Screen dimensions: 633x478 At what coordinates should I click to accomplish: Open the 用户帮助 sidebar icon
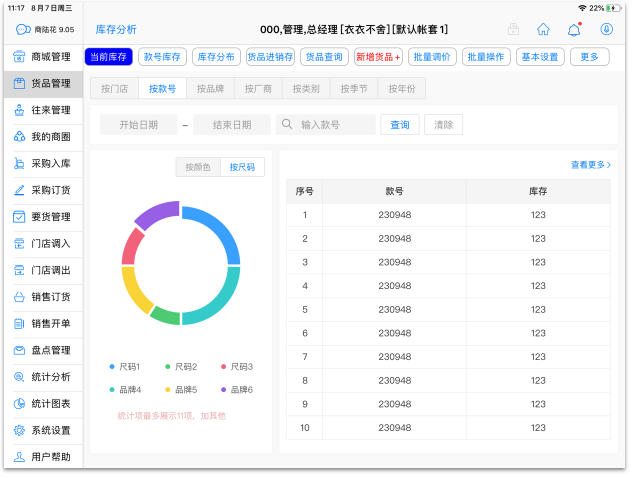19,457
